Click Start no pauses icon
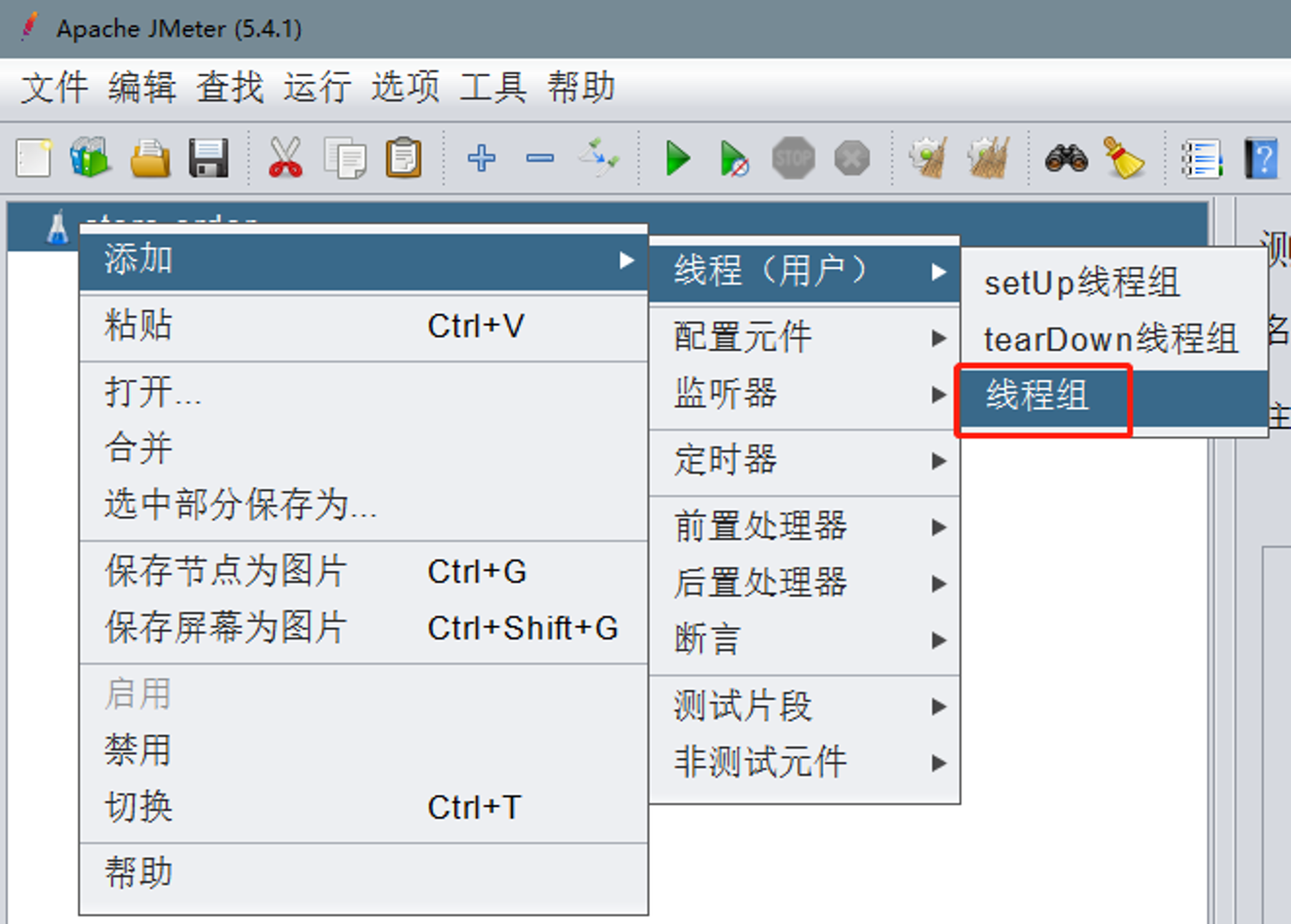Image resolution: width=1291 pixels, height=924 pixels. click(x=734, y=158)
